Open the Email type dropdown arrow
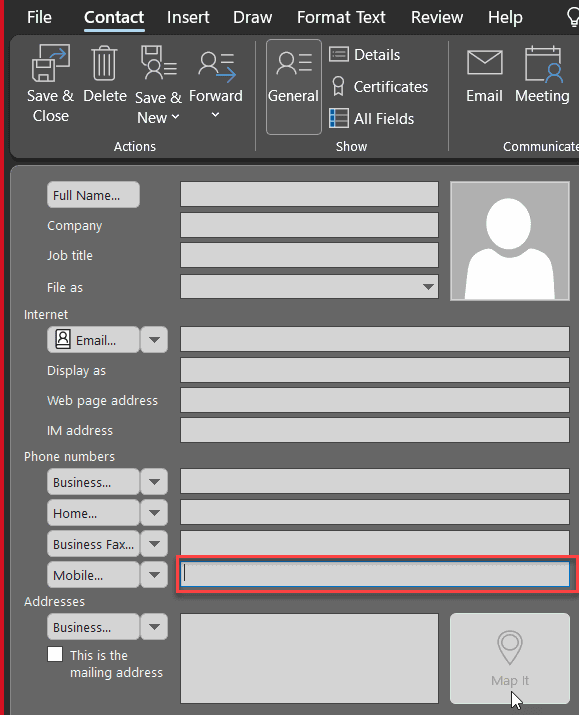The height and width of the screenshot is (715, 579). (x=154, y=340)
